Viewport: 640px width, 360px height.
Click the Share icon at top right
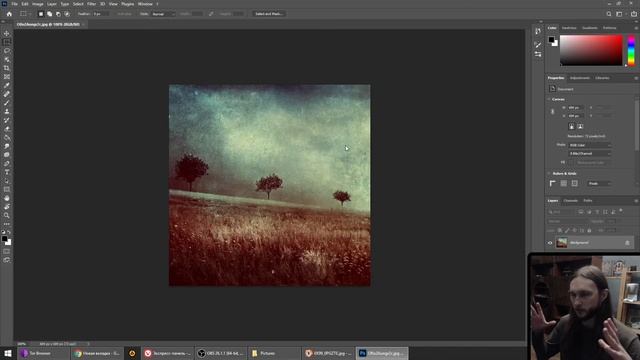634,14
